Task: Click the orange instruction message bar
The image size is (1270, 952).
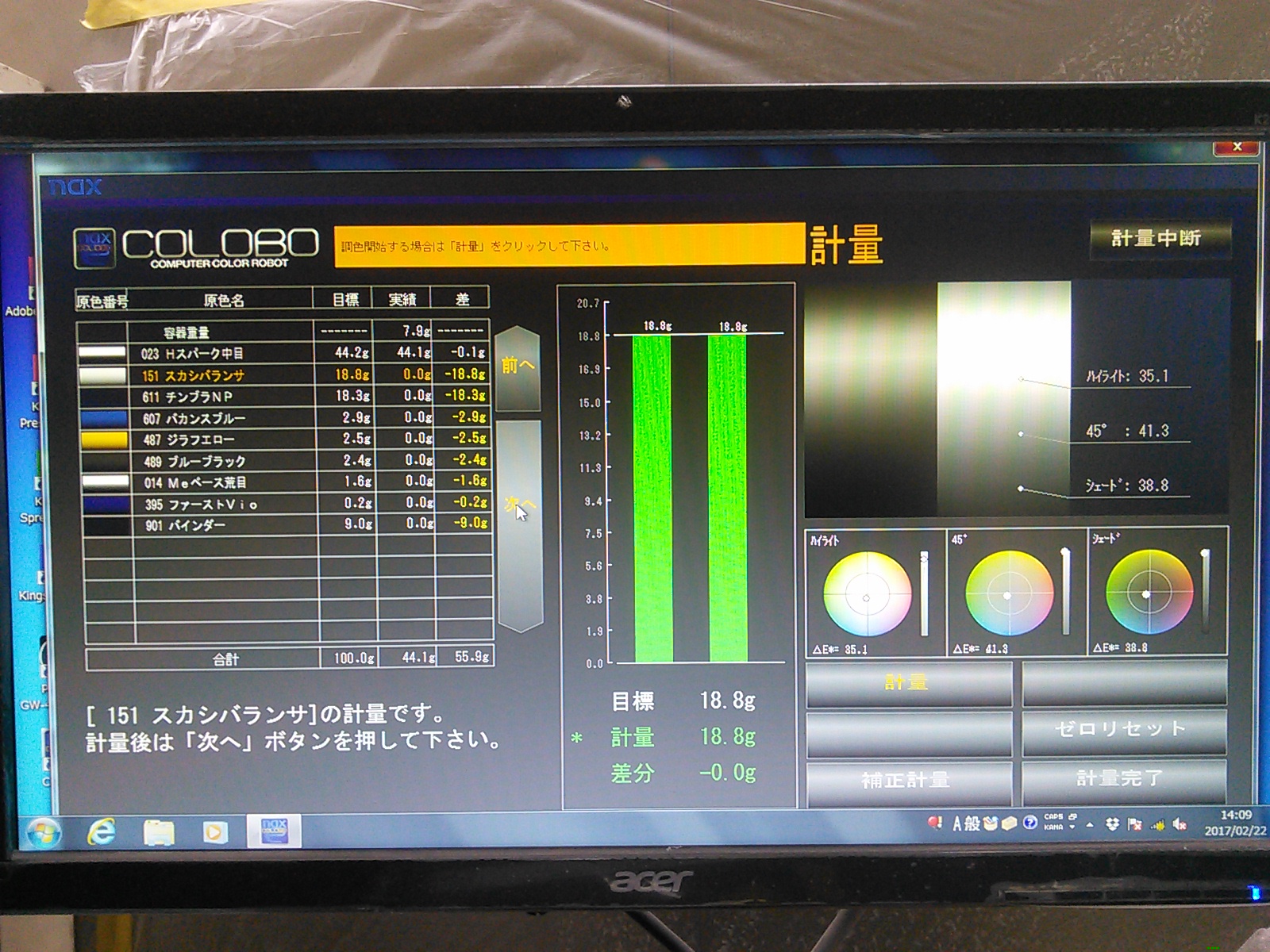Action: click(569, 244)
